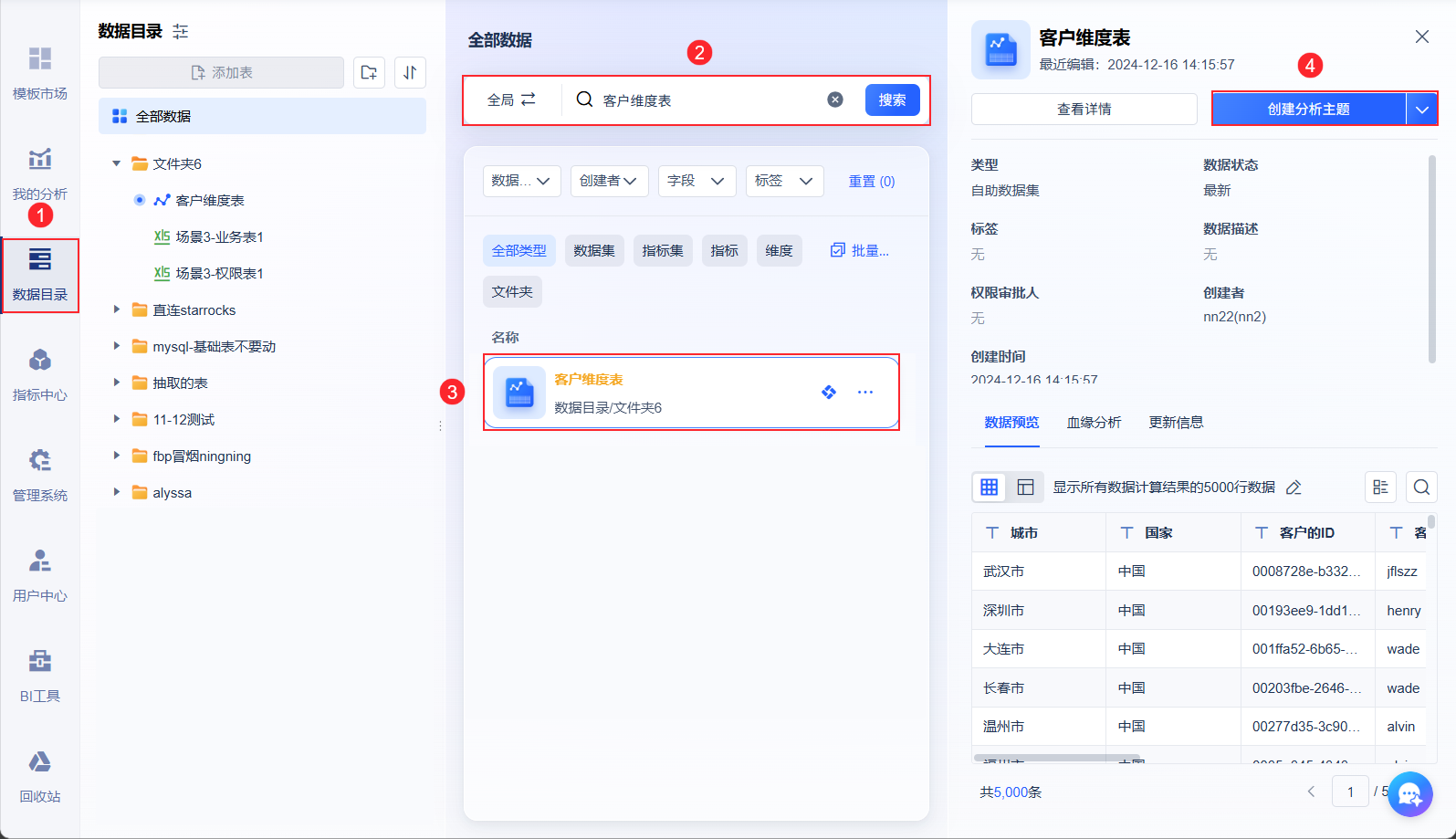The height and width of the screenshot is (839, 1456).
Task: Click the 搜索 button
Action: coord(892,100)
